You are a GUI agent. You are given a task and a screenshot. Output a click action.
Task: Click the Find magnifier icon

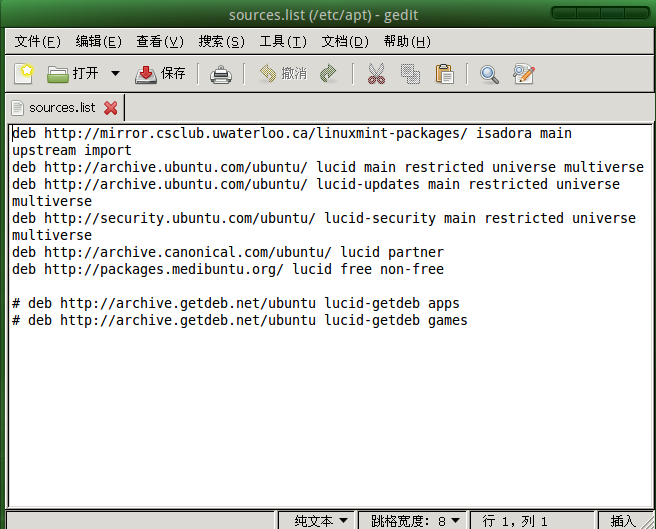click(x=489, y=74)
